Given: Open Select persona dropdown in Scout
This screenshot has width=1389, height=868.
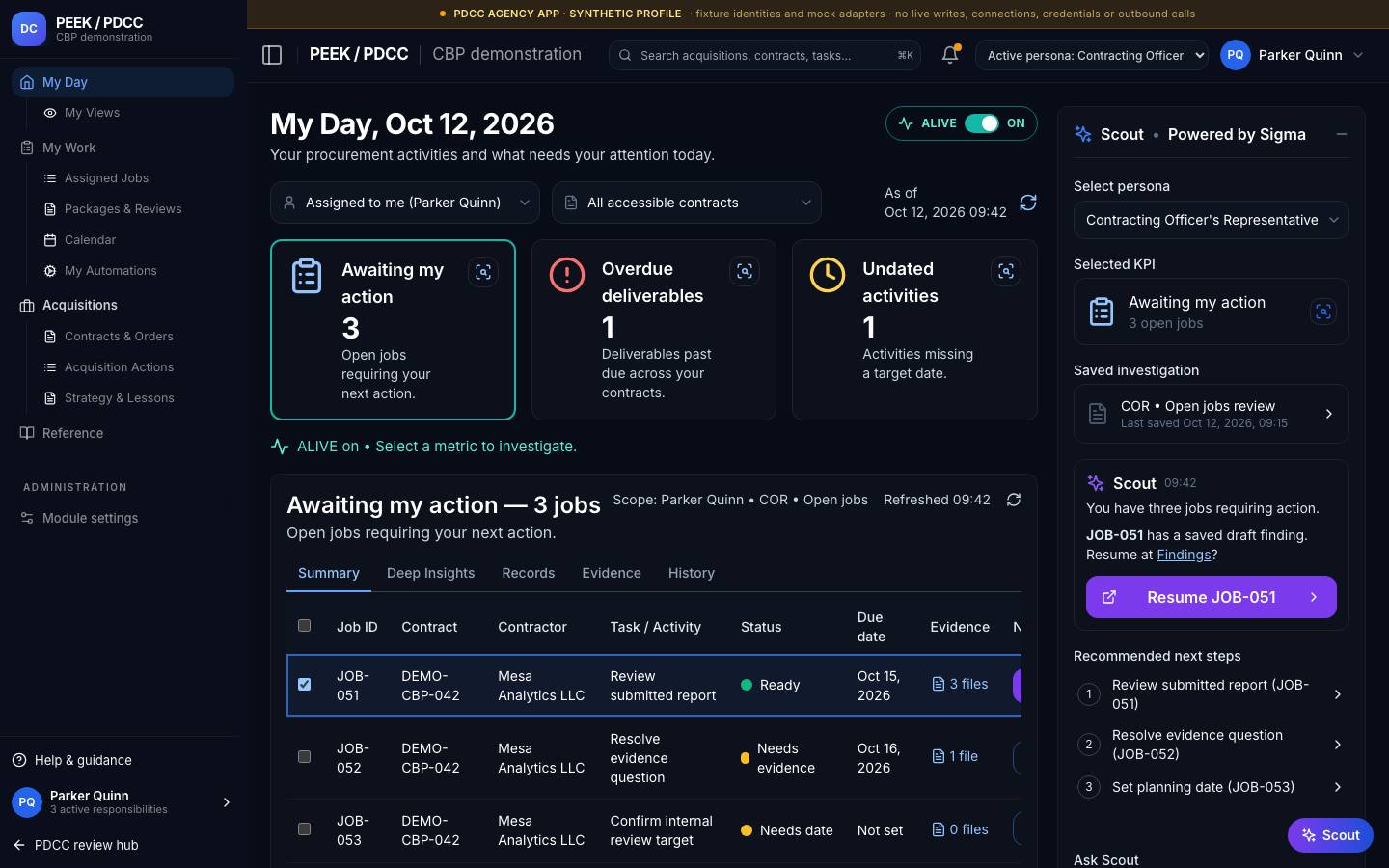Looking at the screenshot, I should point(1211,220).
